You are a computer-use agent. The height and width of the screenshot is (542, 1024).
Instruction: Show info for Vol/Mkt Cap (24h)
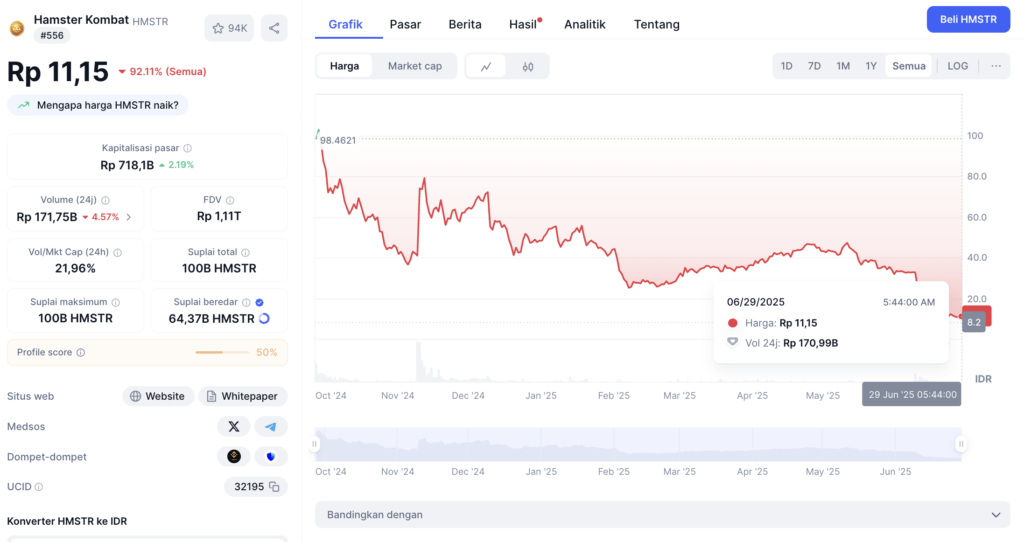click(118, 252)
